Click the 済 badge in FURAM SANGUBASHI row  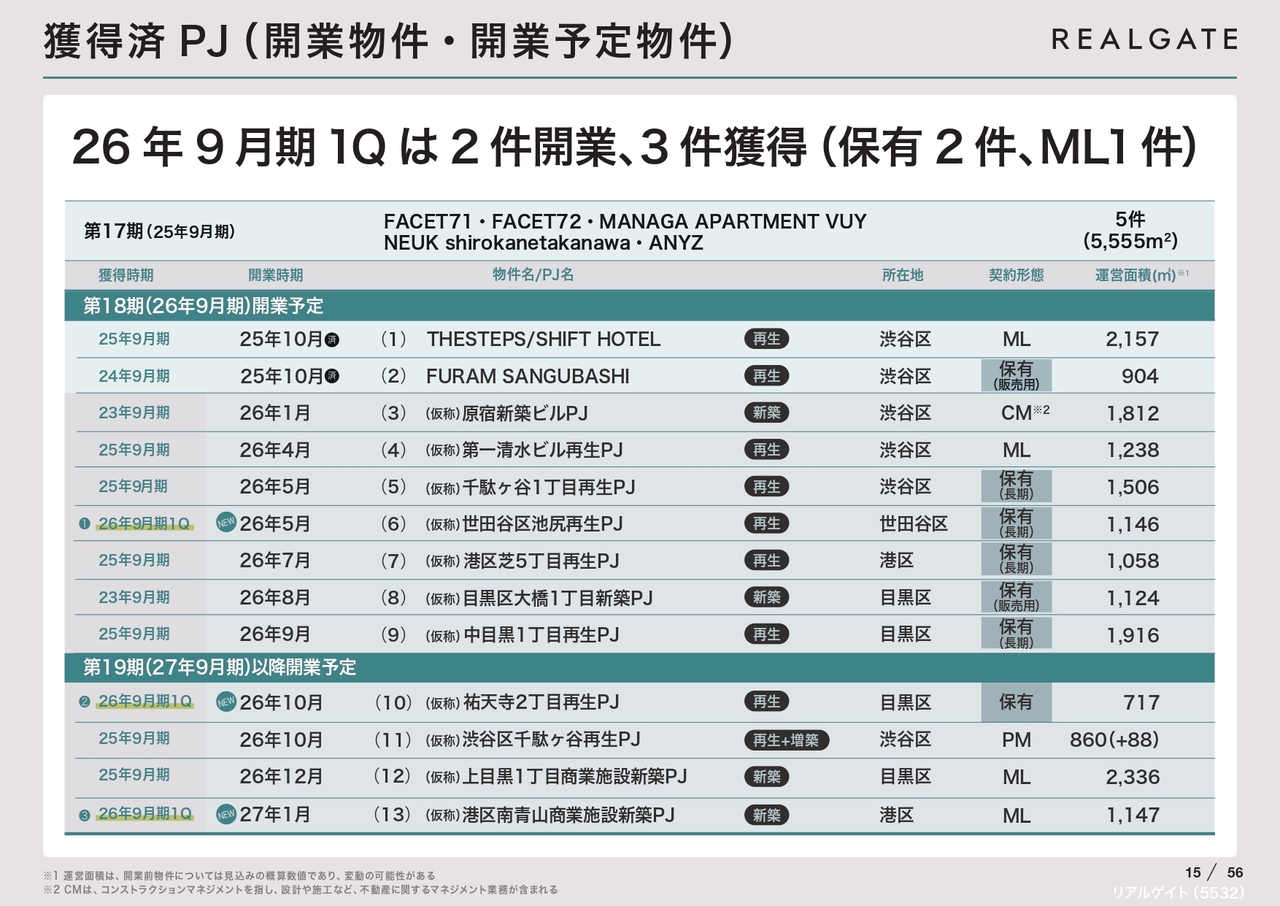tap(333, 377)
